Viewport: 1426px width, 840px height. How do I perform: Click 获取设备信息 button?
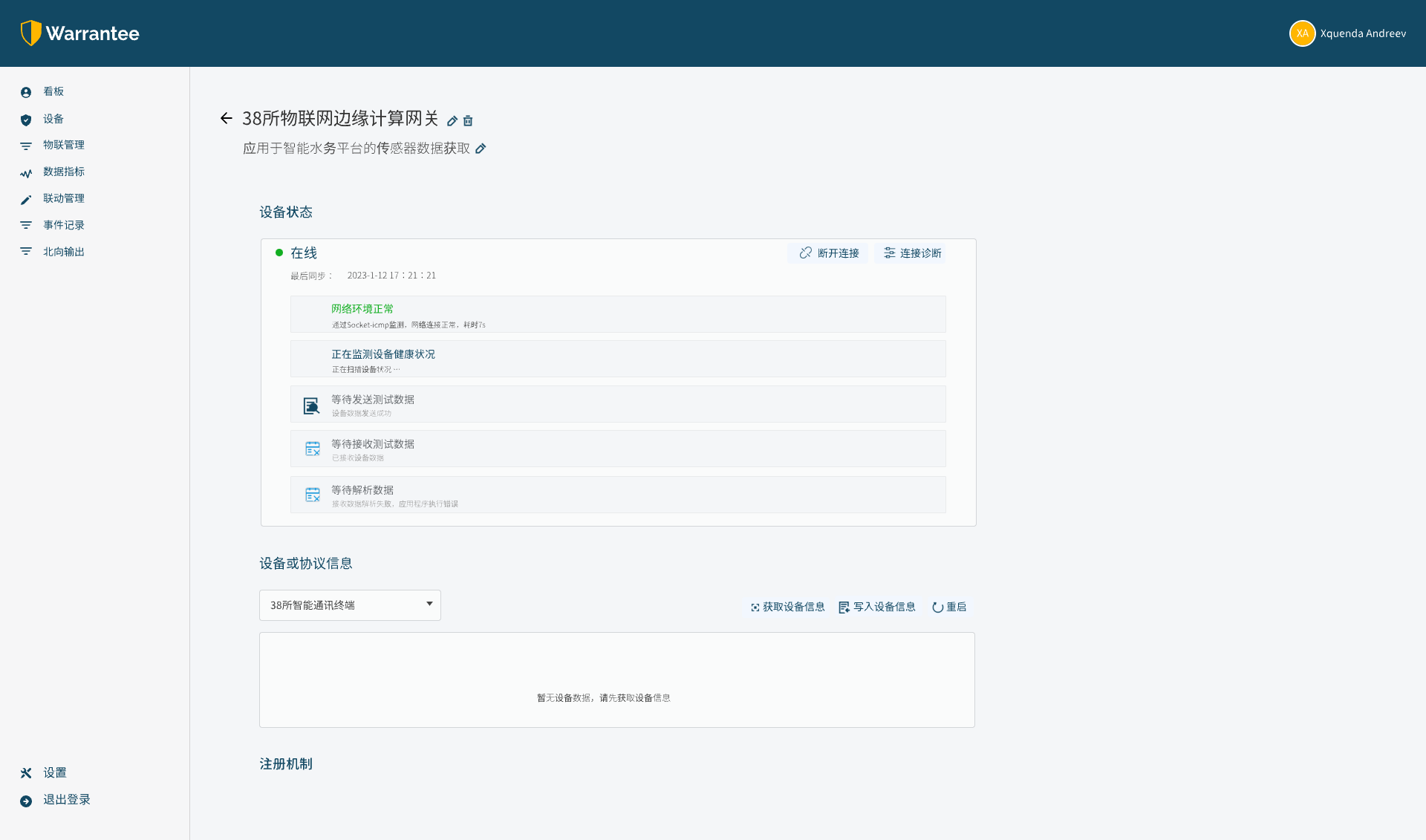point(787,607)
